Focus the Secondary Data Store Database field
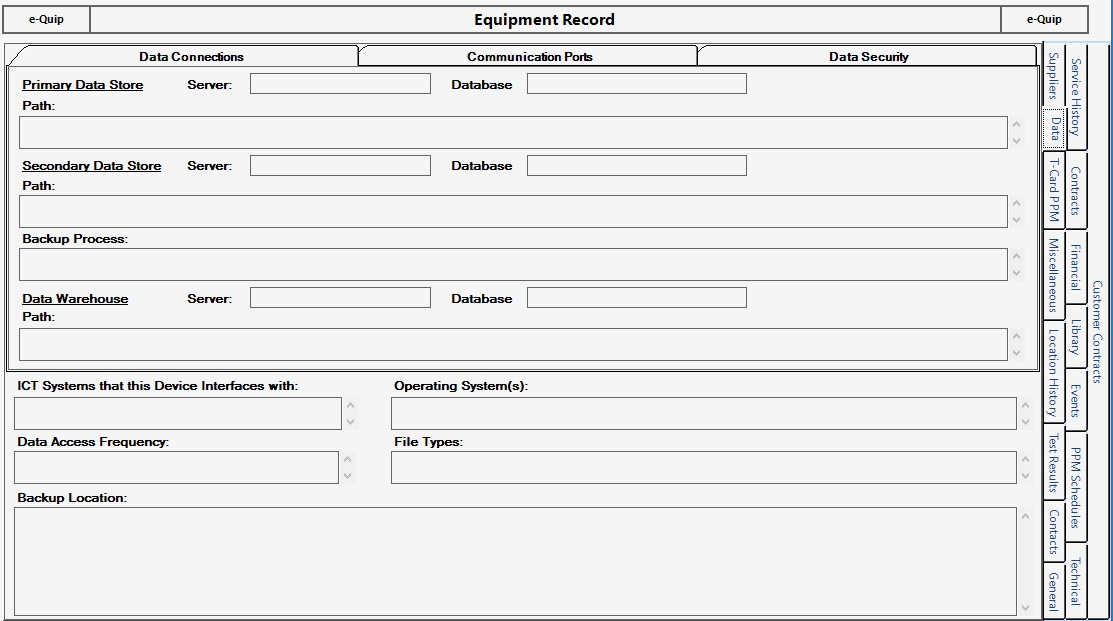 point(637,165)
